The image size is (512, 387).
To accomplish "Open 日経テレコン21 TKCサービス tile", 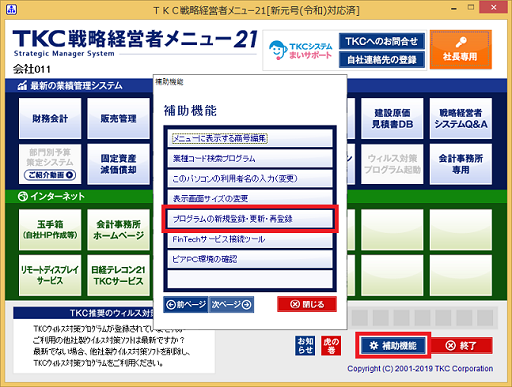I will [118, 275].
